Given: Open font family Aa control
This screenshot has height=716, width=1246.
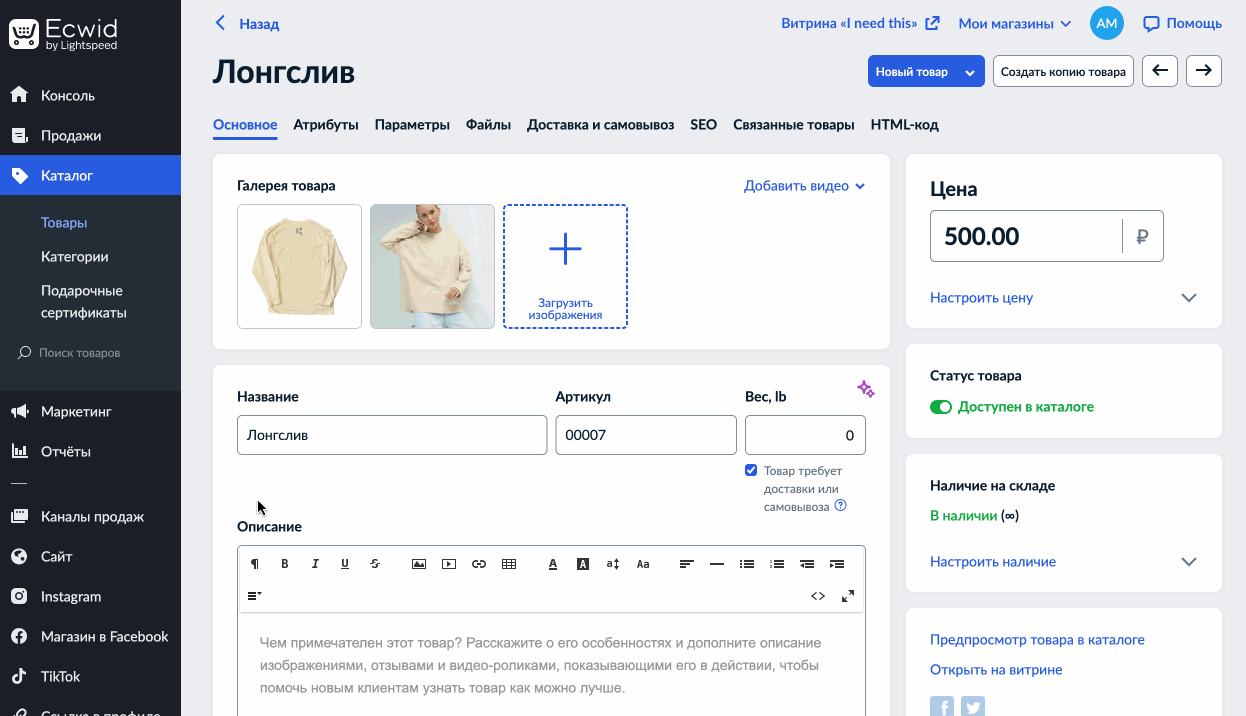Looking at the screenshot, I should pos(643,564).
